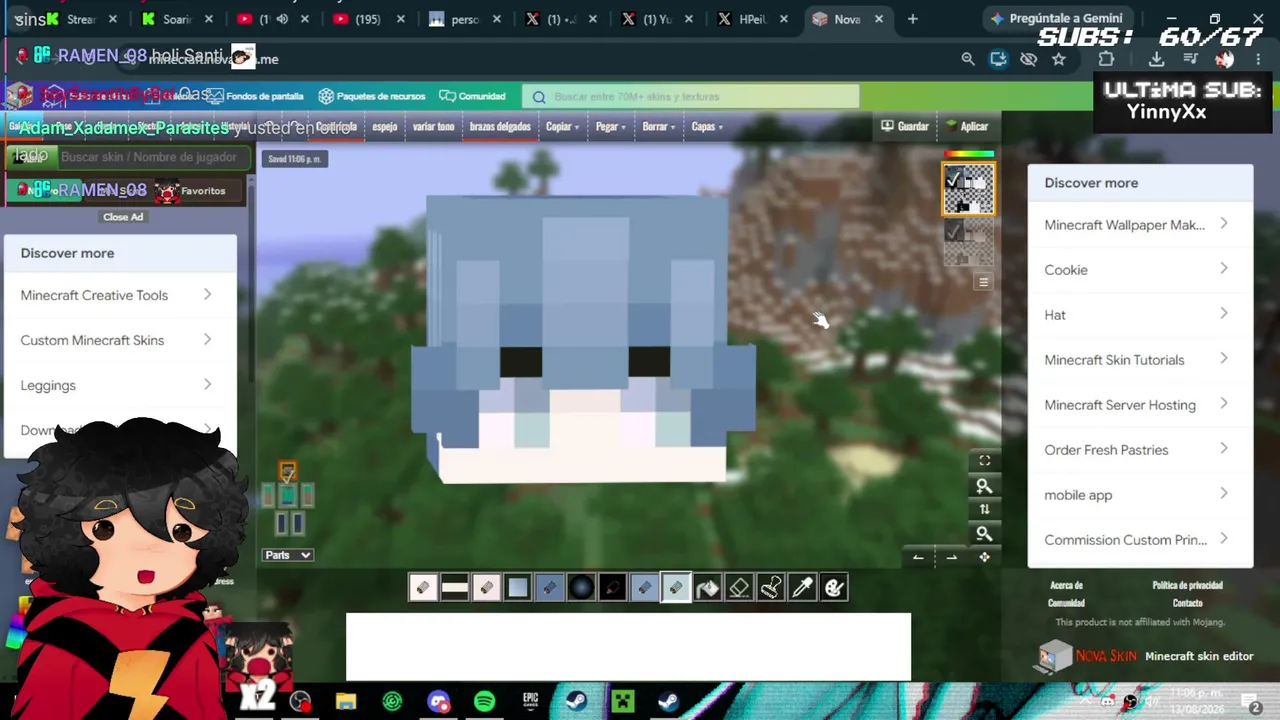Open Paquetes de recursos menu
1280x720 pixels.
tap(372, 96)
